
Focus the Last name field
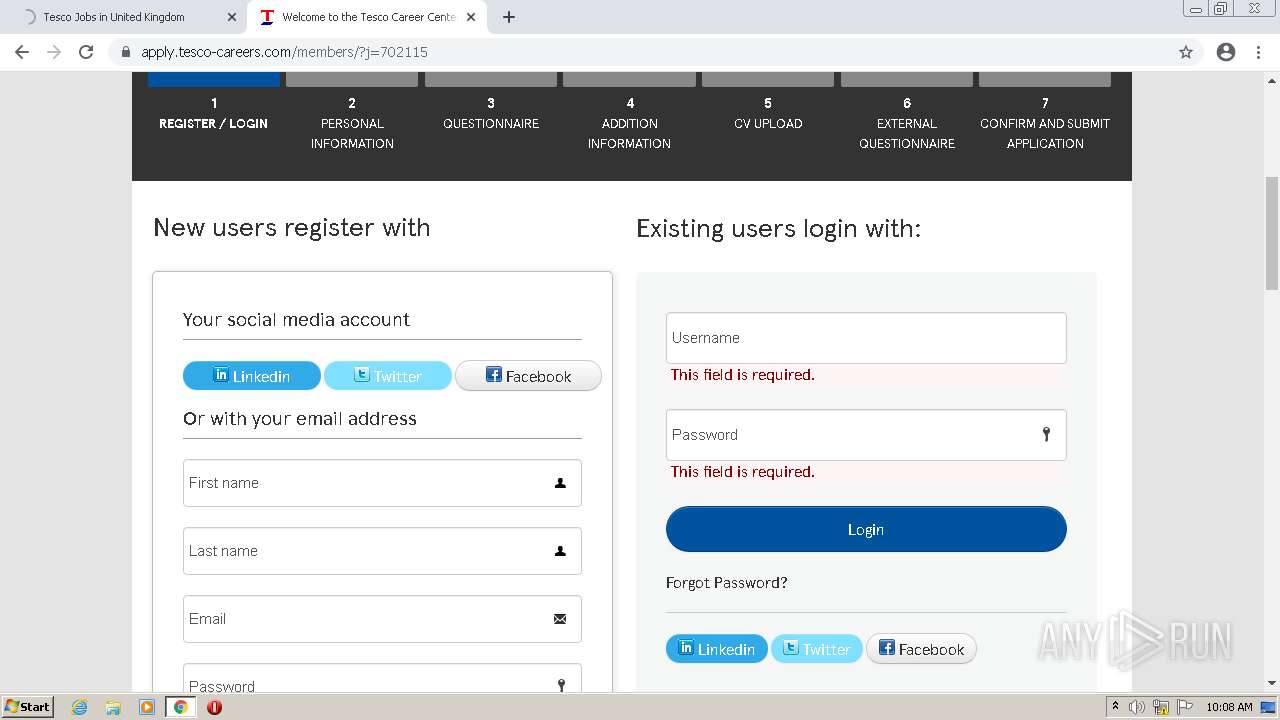click(382, 551)
